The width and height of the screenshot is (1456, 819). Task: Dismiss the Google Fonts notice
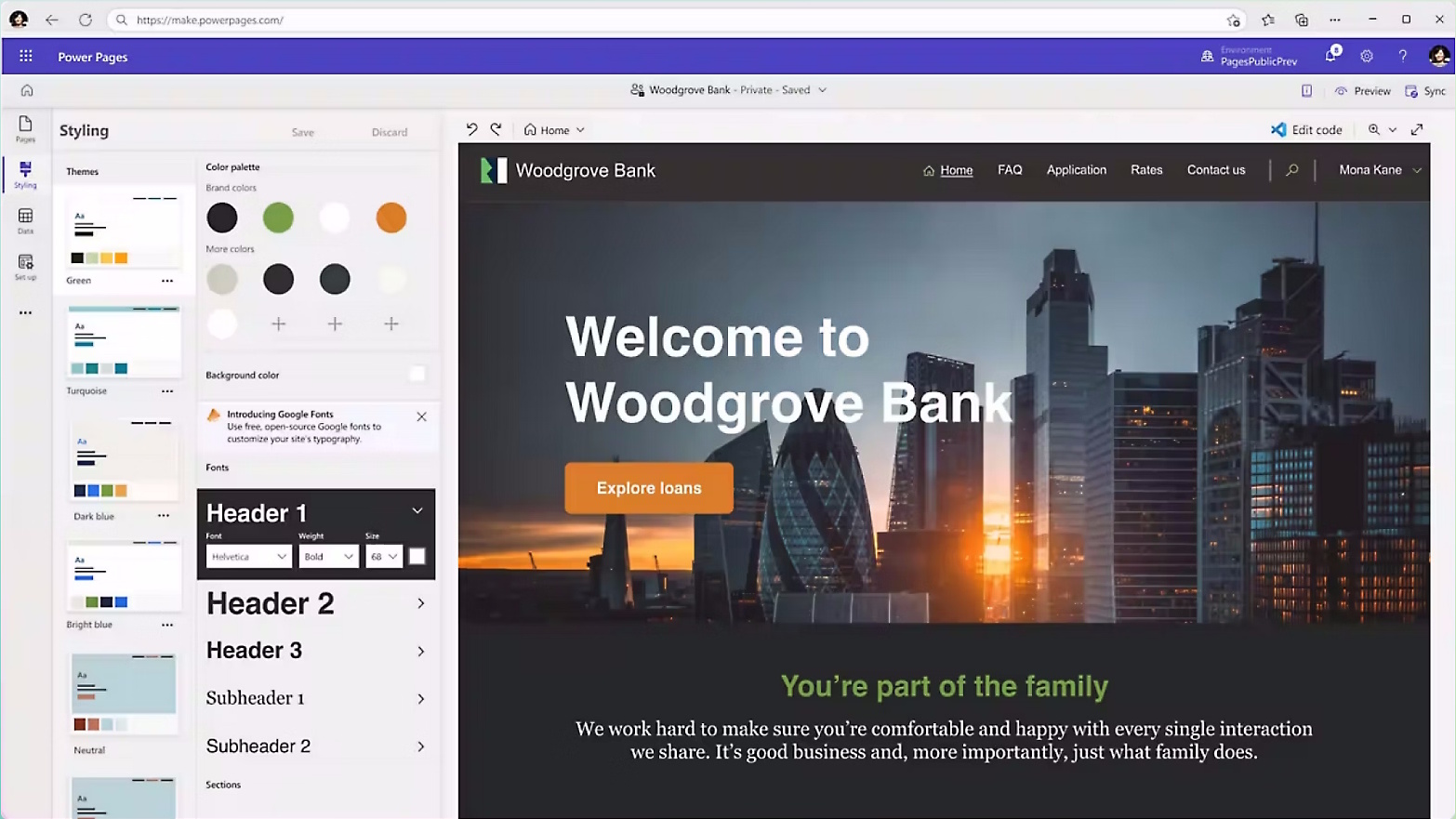(421, 416)
